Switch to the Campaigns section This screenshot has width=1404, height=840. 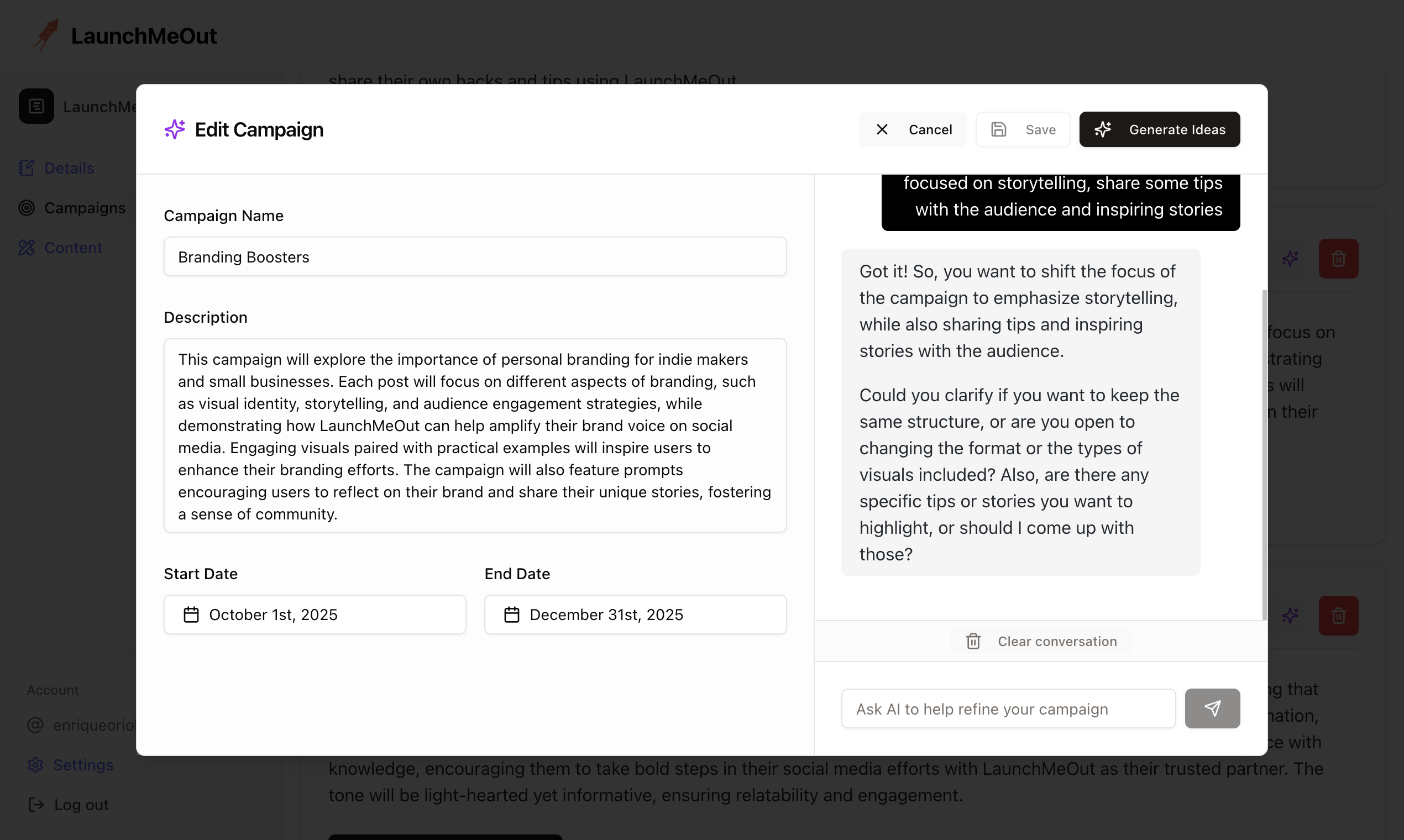click(x=85, y=208)
